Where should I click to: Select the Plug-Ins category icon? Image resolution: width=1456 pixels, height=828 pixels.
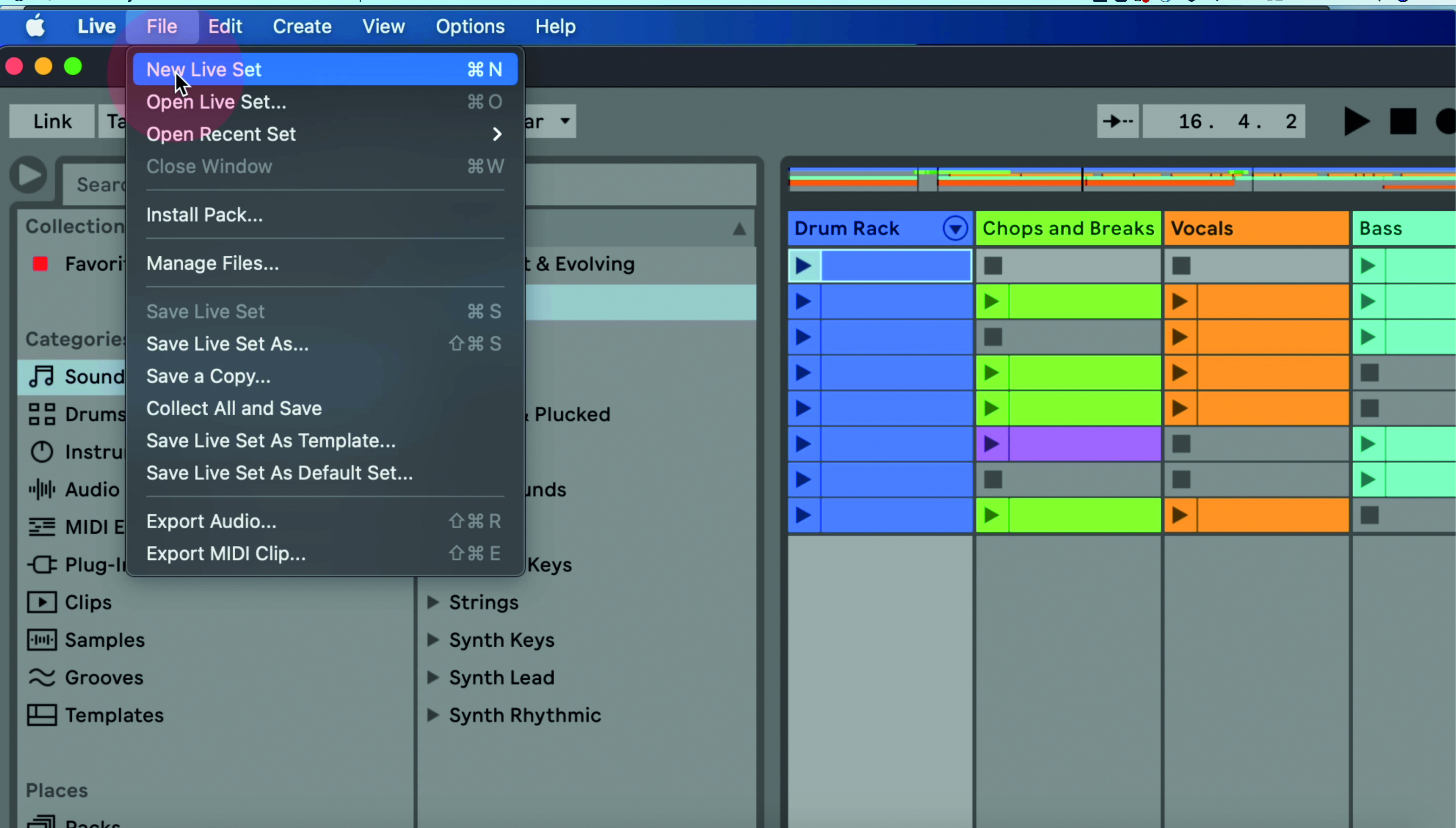tap(41, 565)
